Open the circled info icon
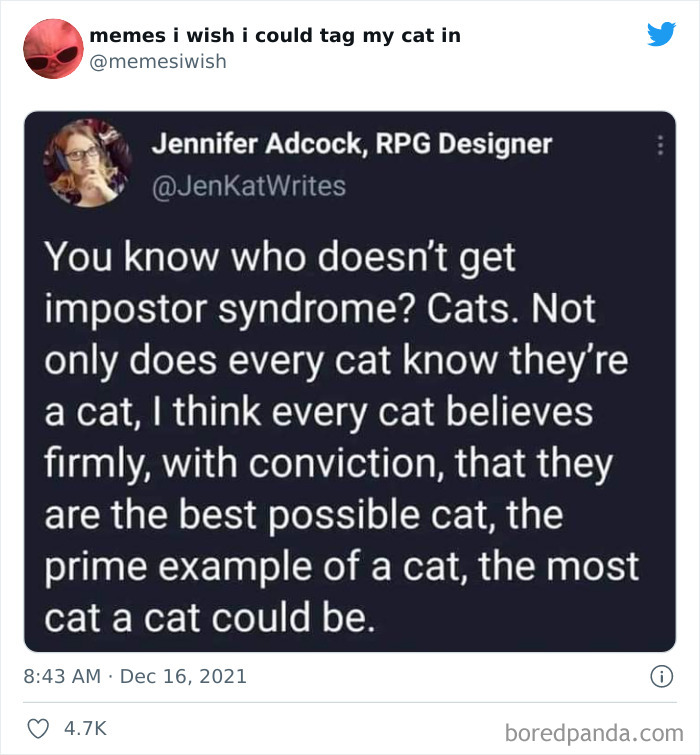 [x=660, y=677]
